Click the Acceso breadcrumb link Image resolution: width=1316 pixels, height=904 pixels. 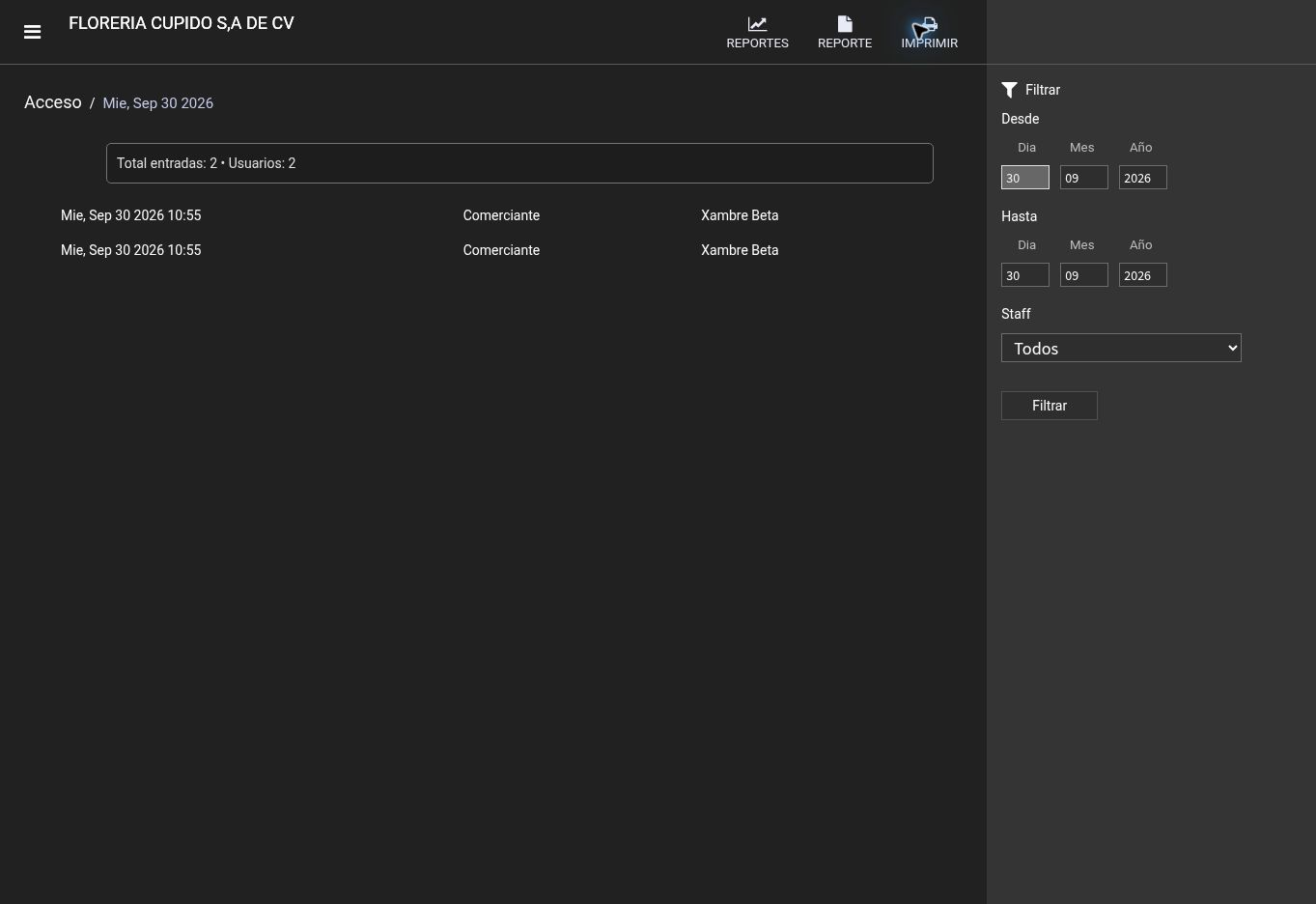pyautogui.click(x=53, y=102)
